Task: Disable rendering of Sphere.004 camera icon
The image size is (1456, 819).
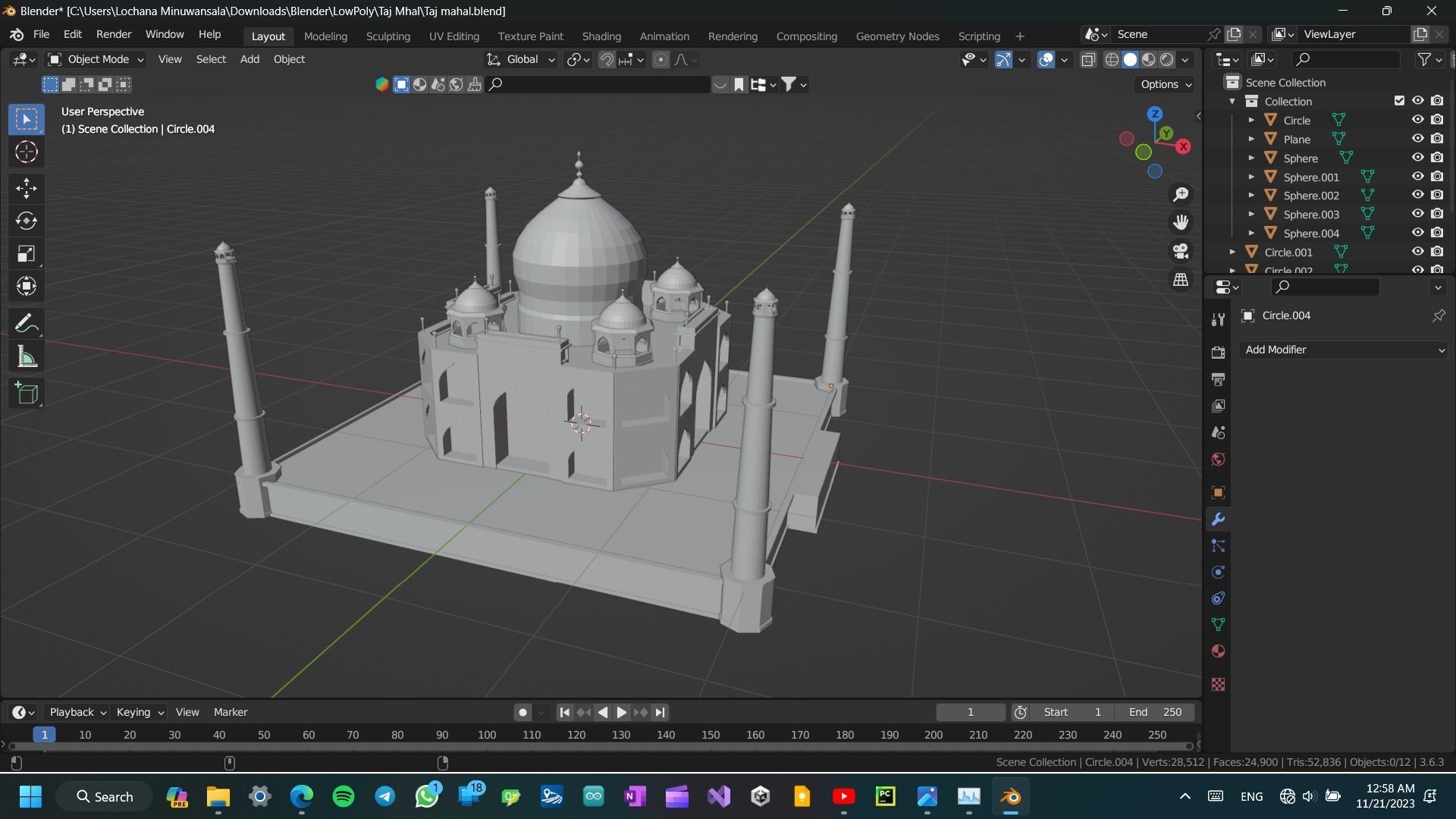Action: point(1437,233)
